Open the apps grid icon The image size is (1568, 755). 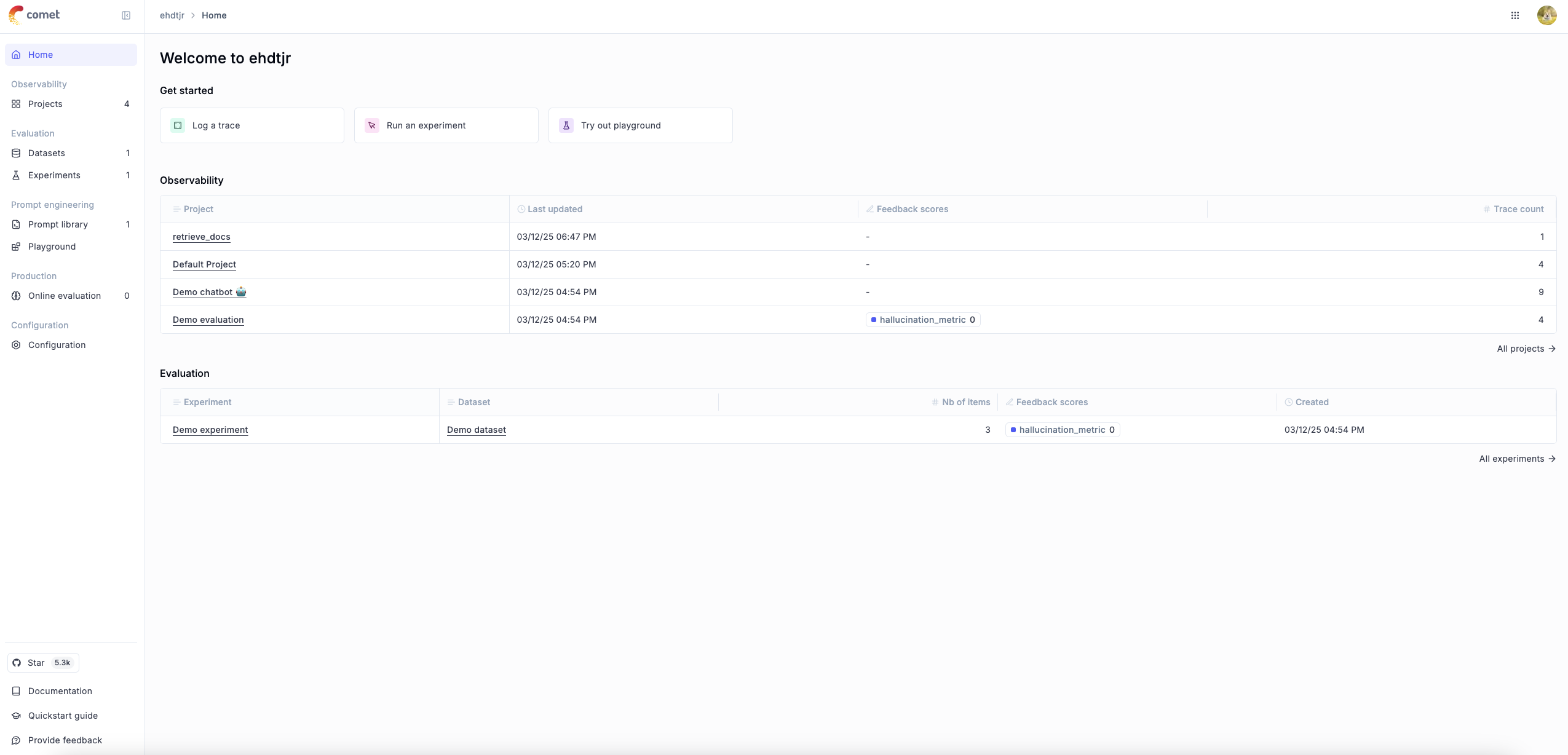point(1515,15)
